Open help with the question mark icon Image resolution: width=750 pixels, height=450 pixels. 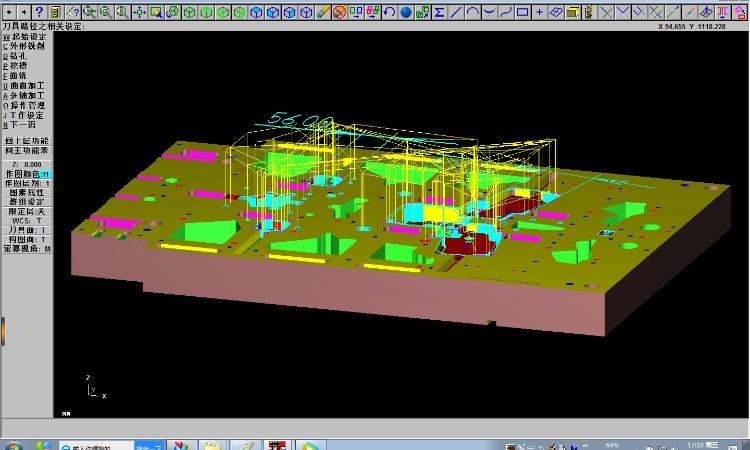coord(39,12)
